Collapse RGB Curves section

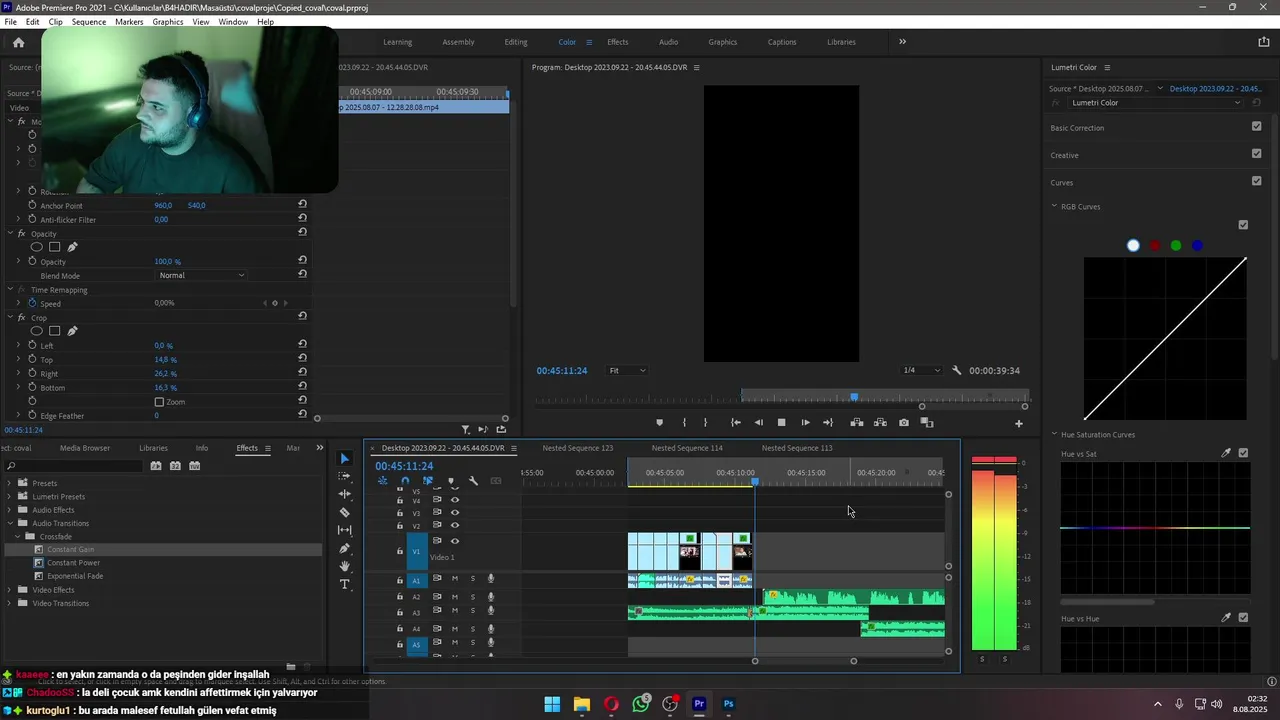[x=1054, y=207]
